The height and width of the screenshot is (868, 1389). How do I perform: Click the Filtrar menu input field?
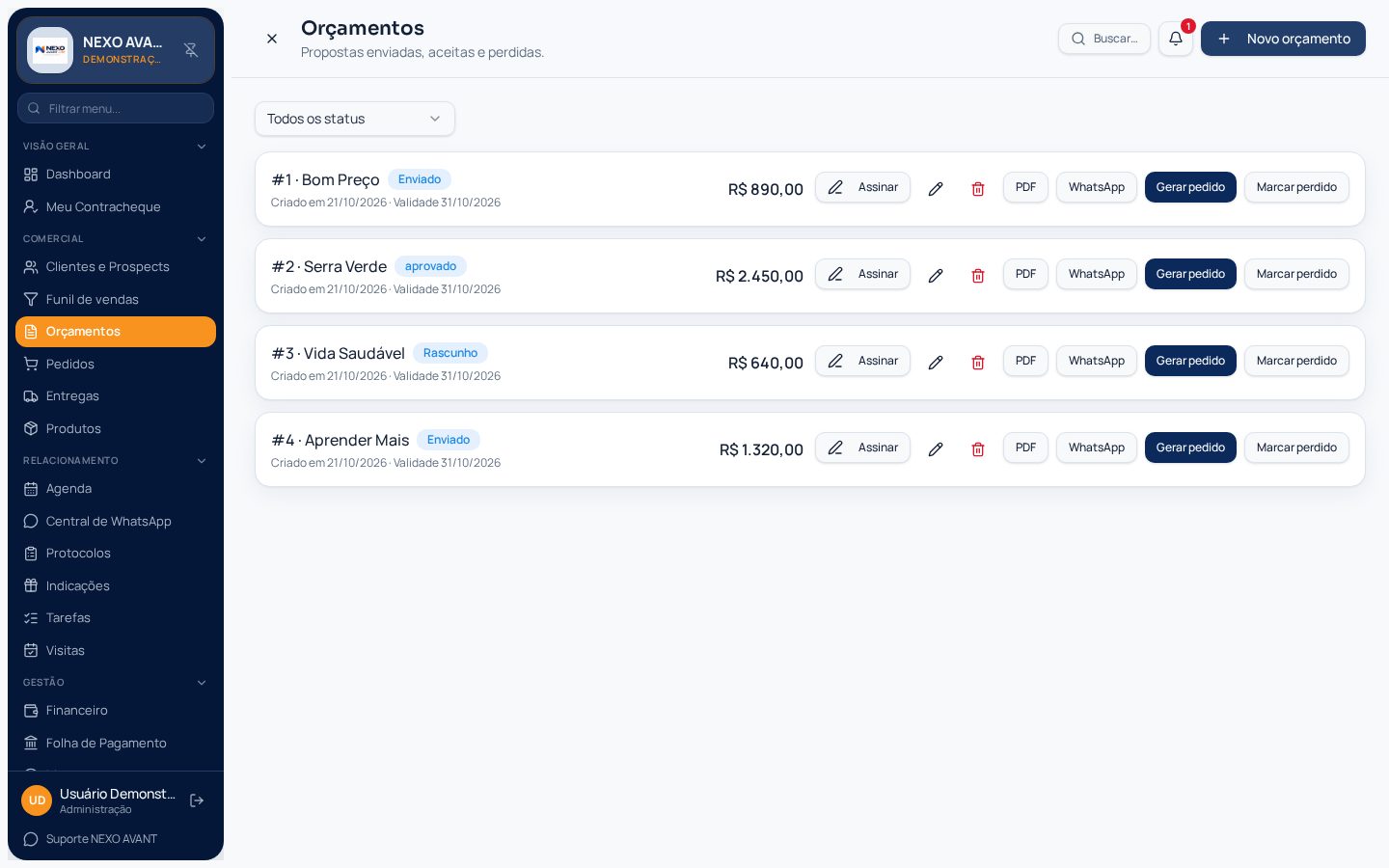click(116, 108)
